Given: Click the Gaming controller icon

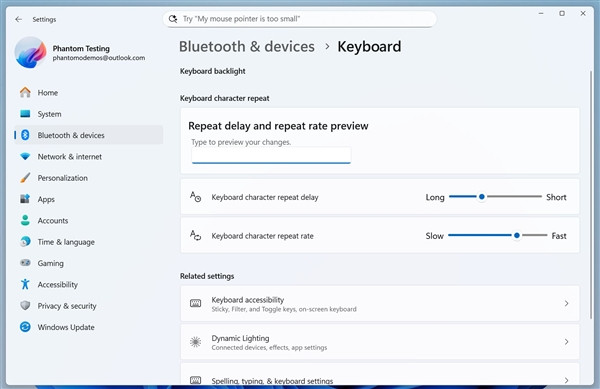Looking at the screenshot, I should pyautogui.click(x=25, y=263).
